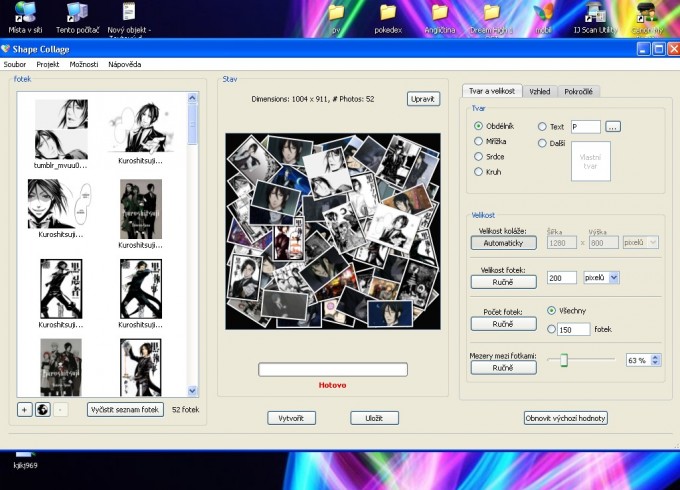Click Obnovit výchozí hodnoty button
This screenshot has height=490, width=680.
pos(565,418)
